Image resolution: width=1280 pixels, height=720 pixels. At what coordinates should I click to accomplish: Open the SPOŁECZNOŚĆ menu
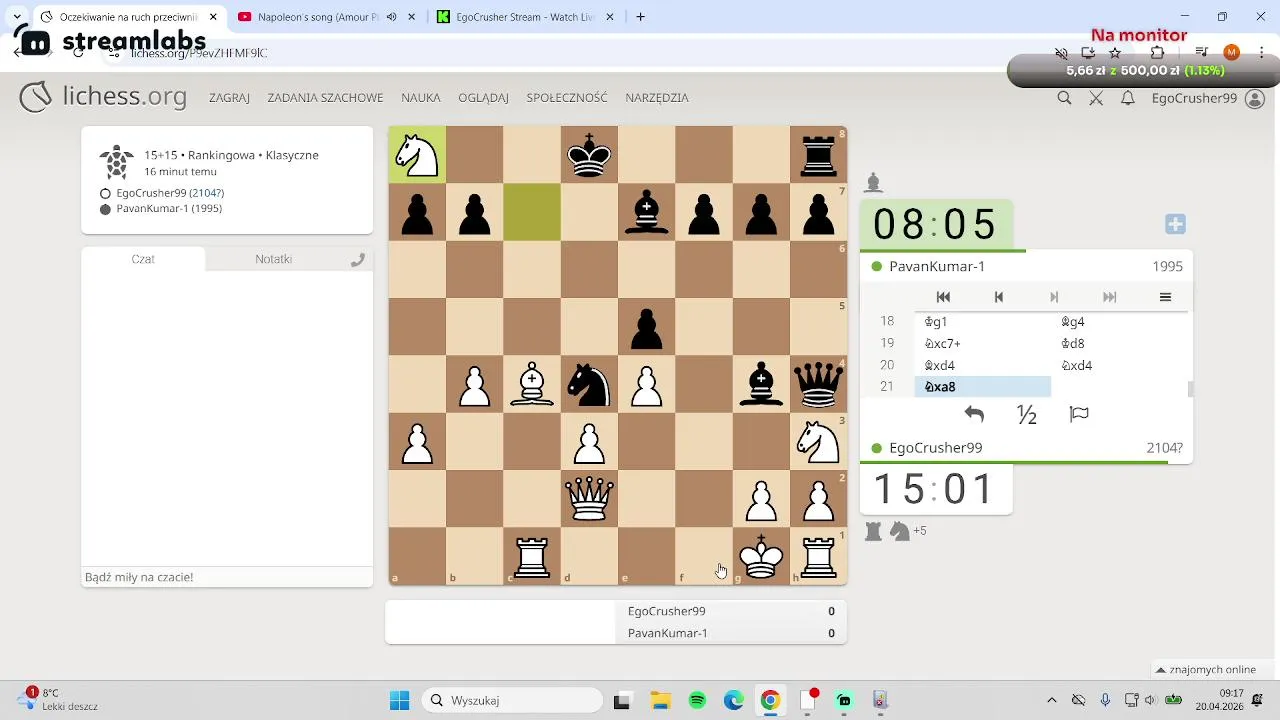(x=567, y=98)
